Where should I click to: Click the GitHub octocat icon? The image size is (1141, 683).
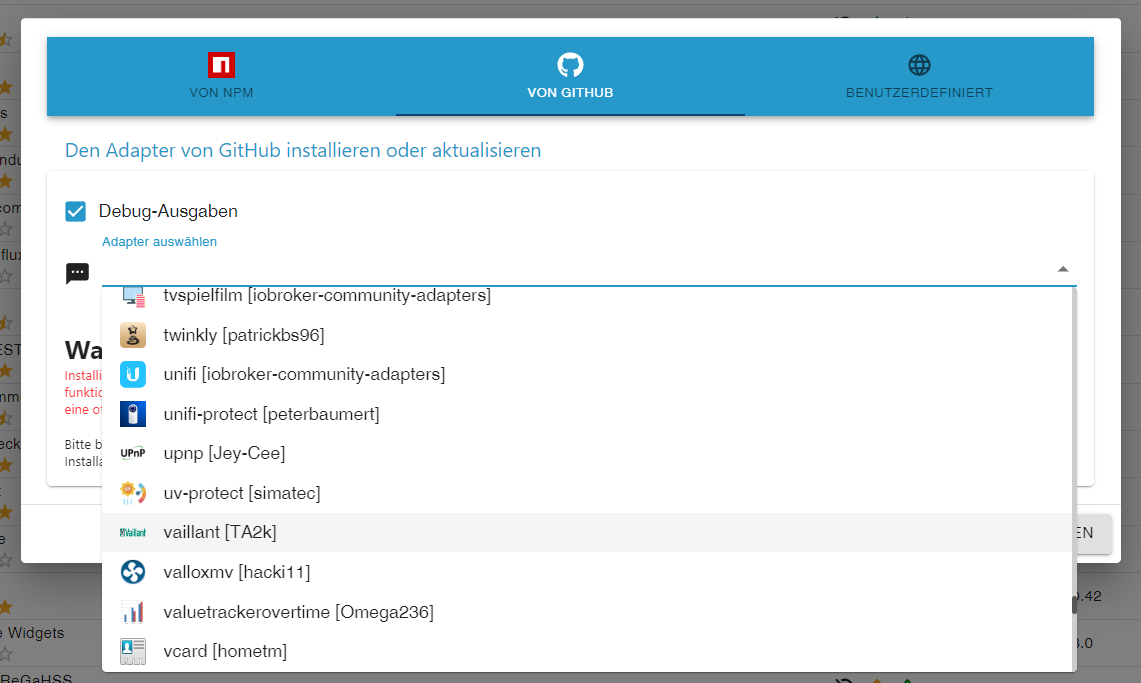point(570,65)
